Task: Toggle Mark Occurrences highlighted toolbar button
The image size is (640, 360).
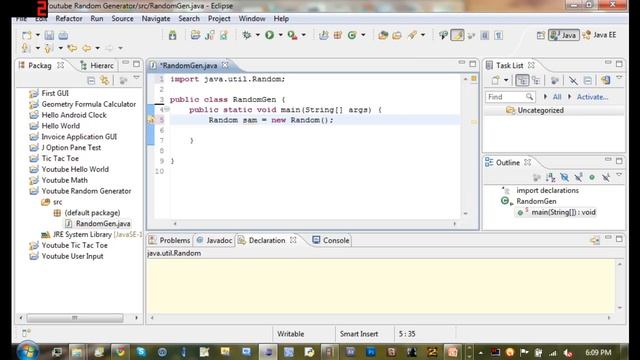Action: tap(458, 35)
